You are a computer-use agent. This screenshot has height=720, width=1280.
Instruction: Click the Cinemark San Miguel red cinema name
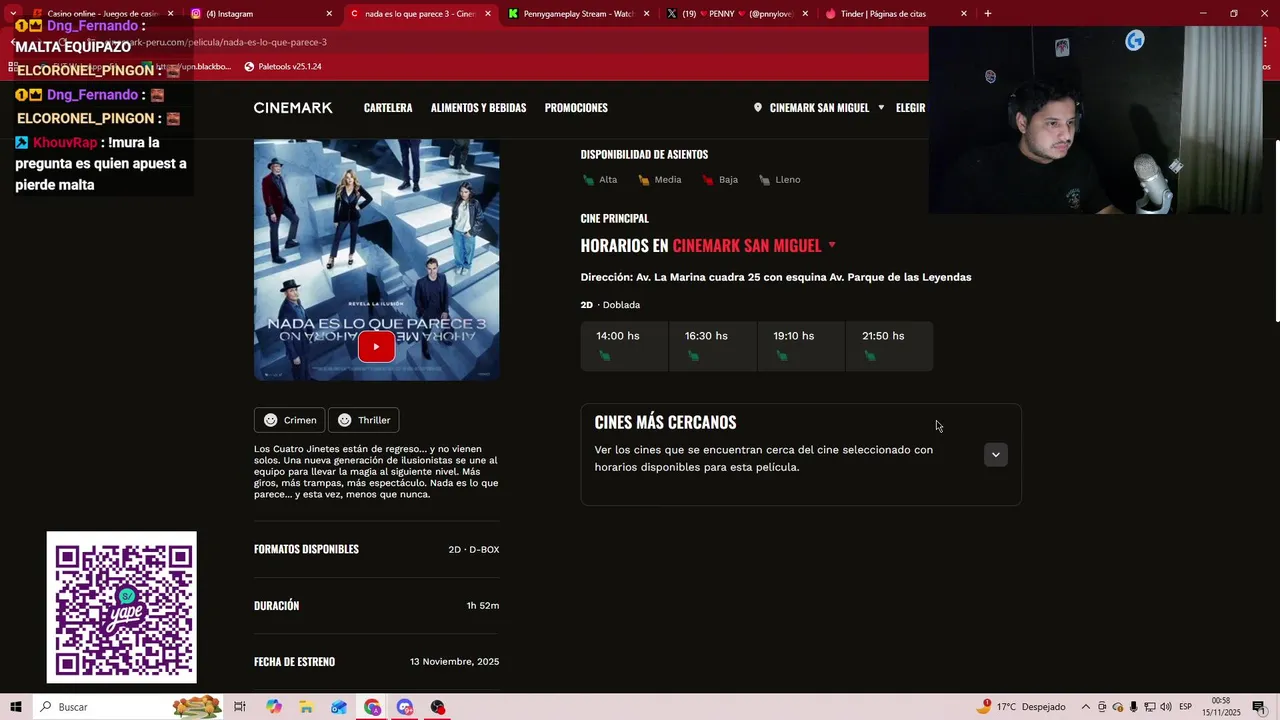tap(747, 245)
